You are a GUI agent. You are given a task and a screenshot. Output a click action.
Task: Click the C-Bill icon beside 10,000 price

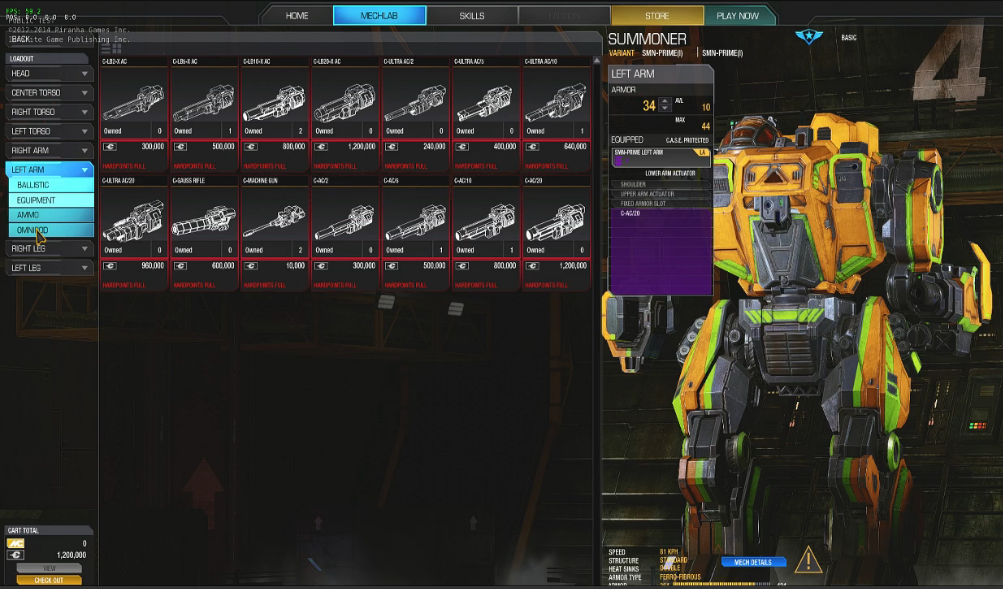coord(251,265)
